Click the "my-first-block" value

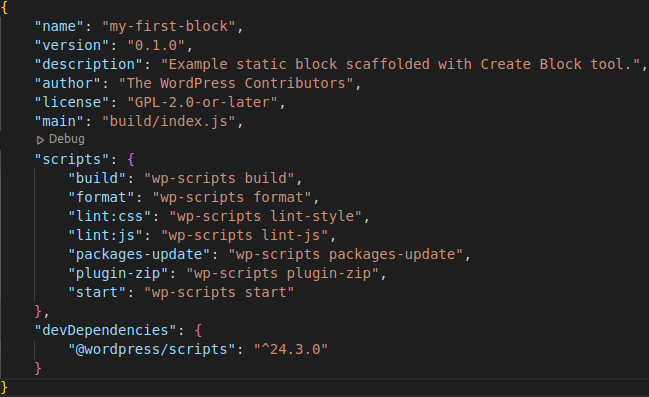169,26
